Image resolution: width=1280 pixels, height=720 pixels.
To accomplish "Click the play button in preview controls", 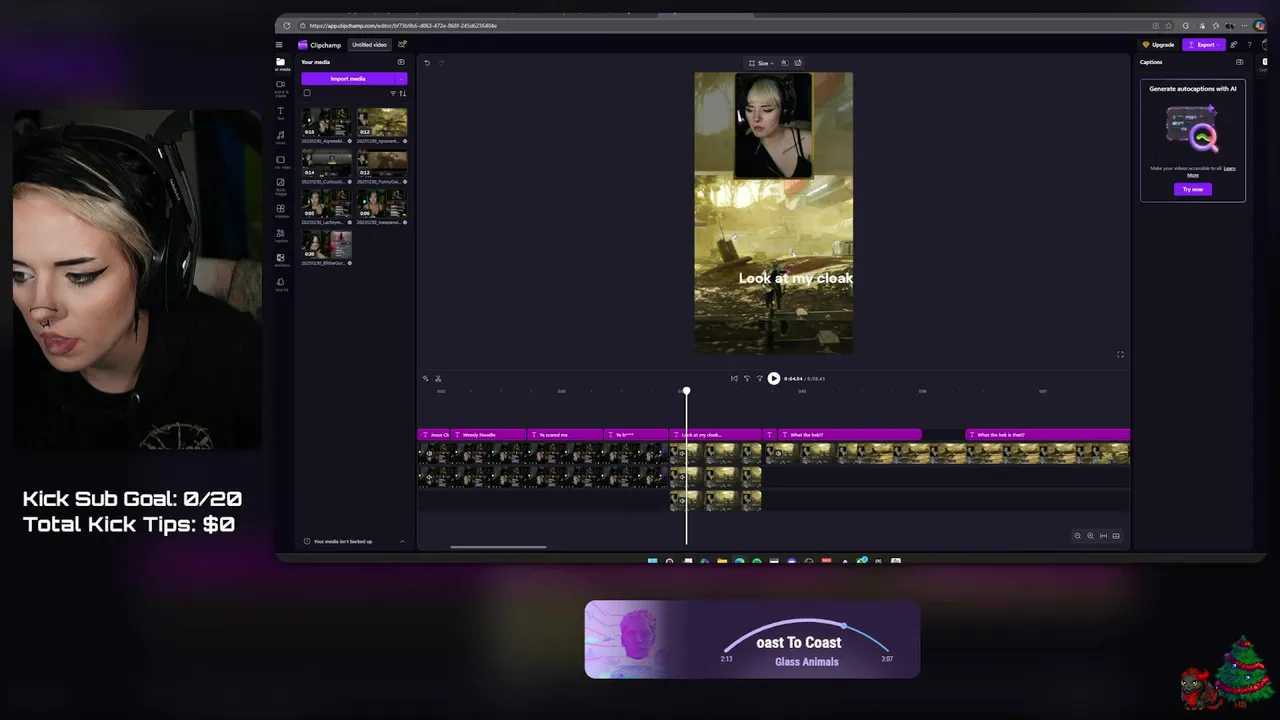I will (x=773, y=378).
